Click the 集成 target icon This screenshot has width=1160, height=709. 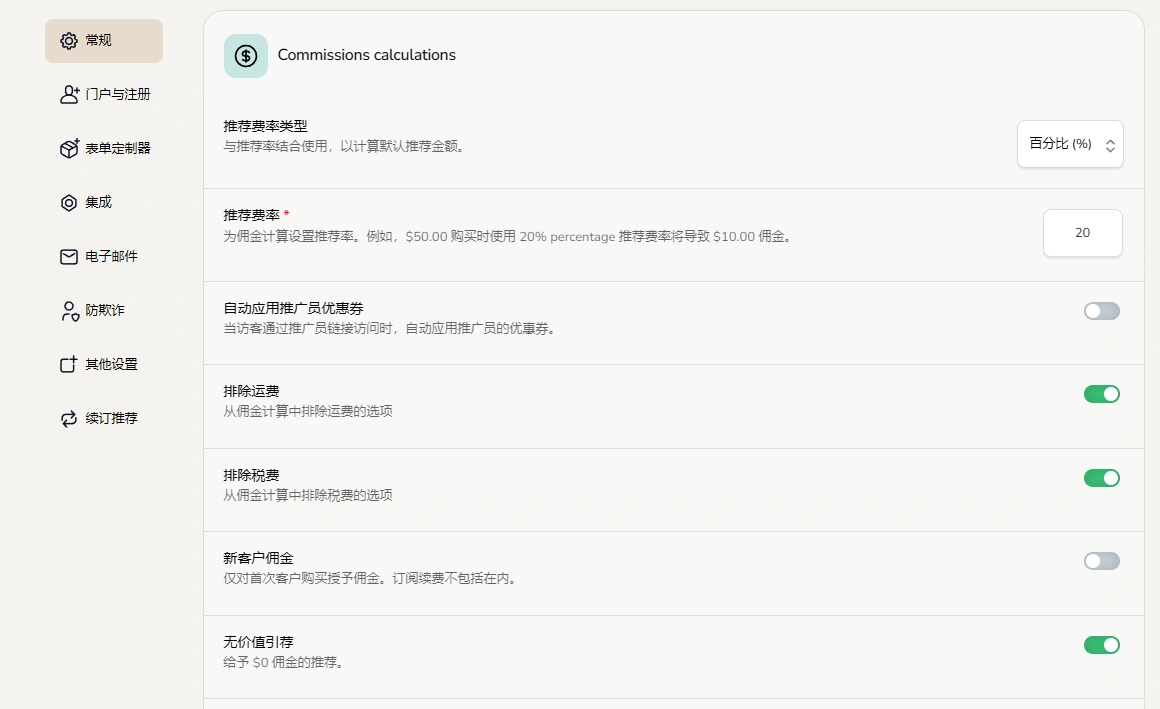click(68, 202)
